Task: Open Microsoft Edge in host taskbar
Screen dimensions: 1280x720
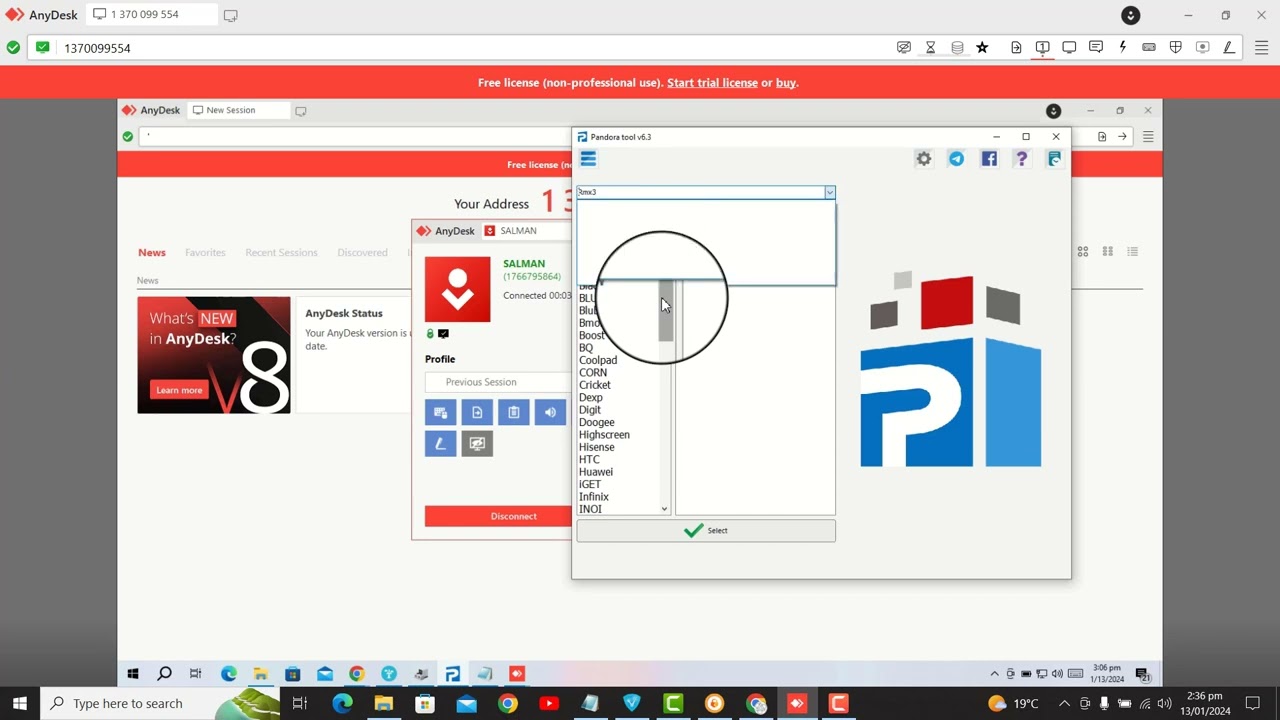Action: pos(342,704)
